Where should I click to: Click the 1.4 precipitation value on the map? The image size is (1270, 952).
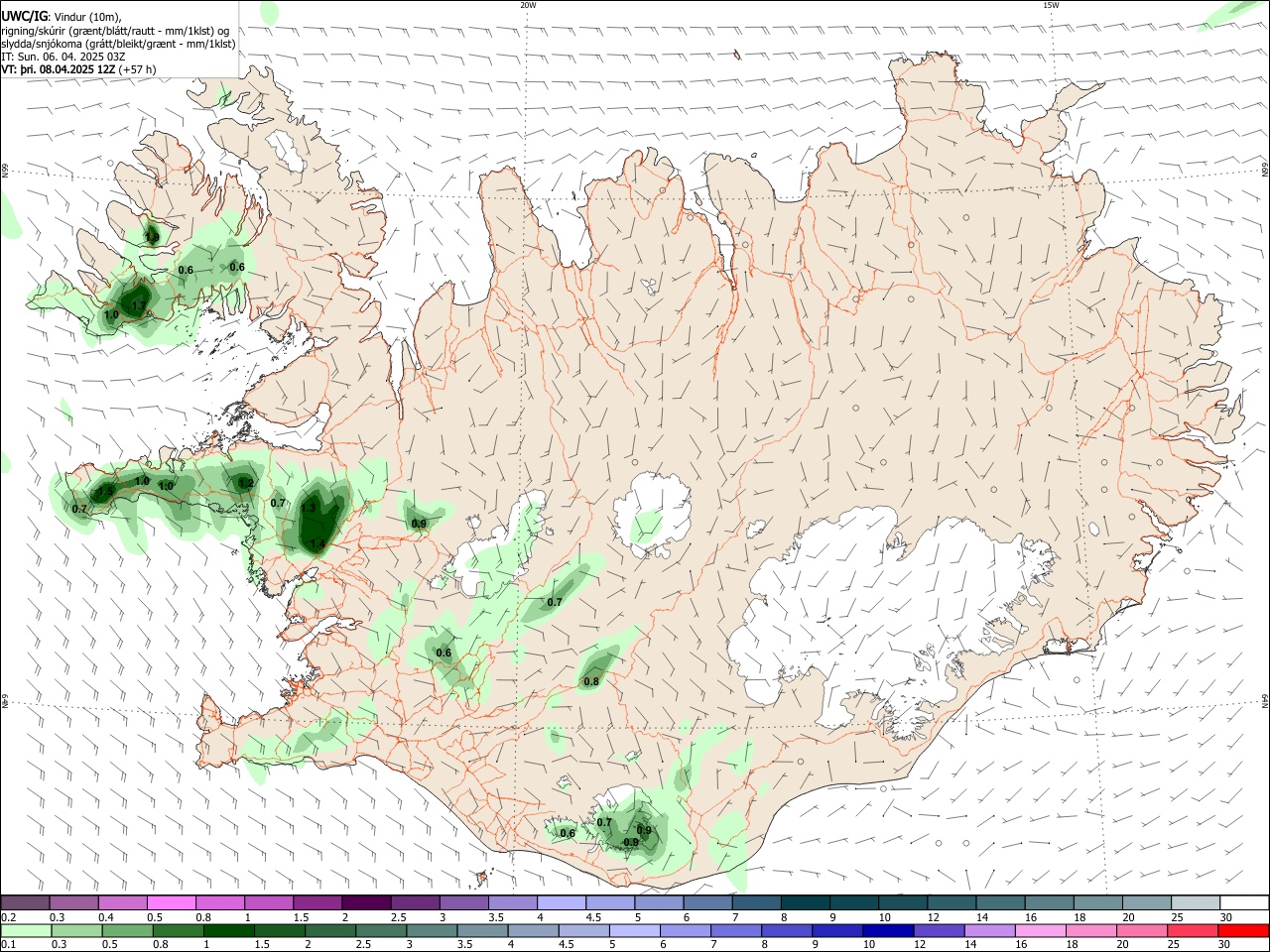point(317,542)
